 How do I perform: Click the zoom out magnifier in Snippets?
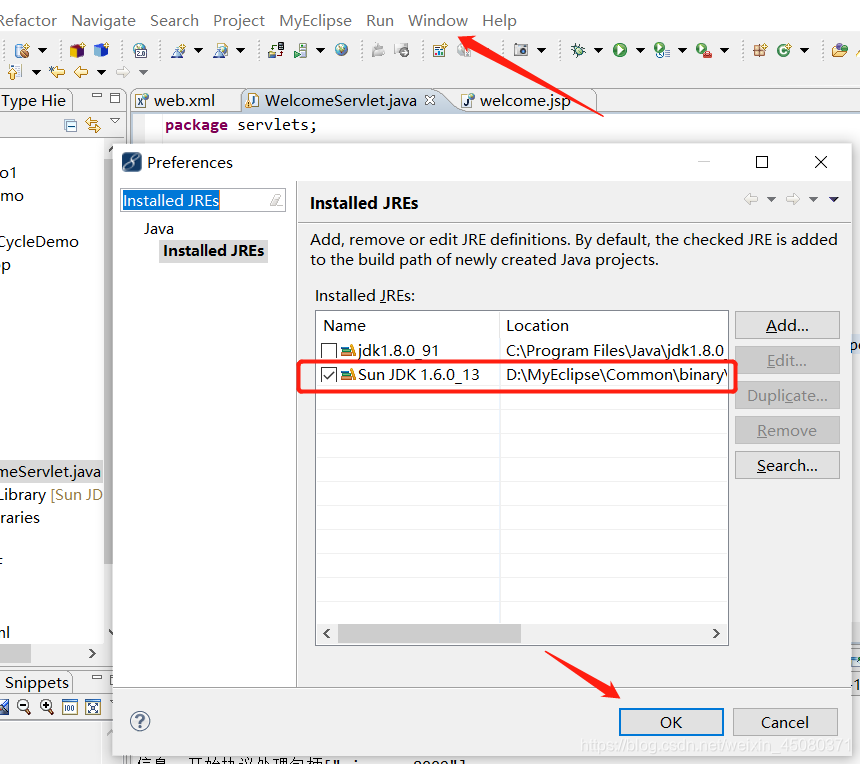coord(24,706)
